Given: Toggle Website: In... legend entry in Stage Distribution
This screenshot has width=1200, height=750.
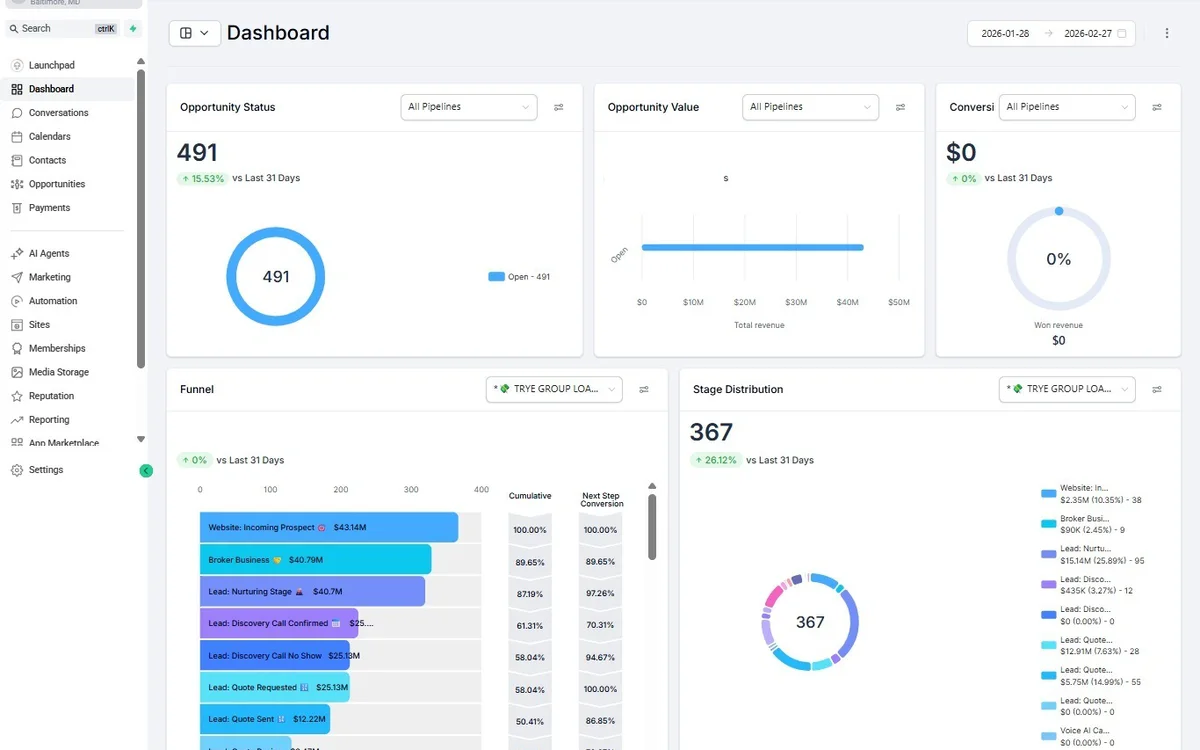Looking at the screenshot, I should pos(1093,494).
